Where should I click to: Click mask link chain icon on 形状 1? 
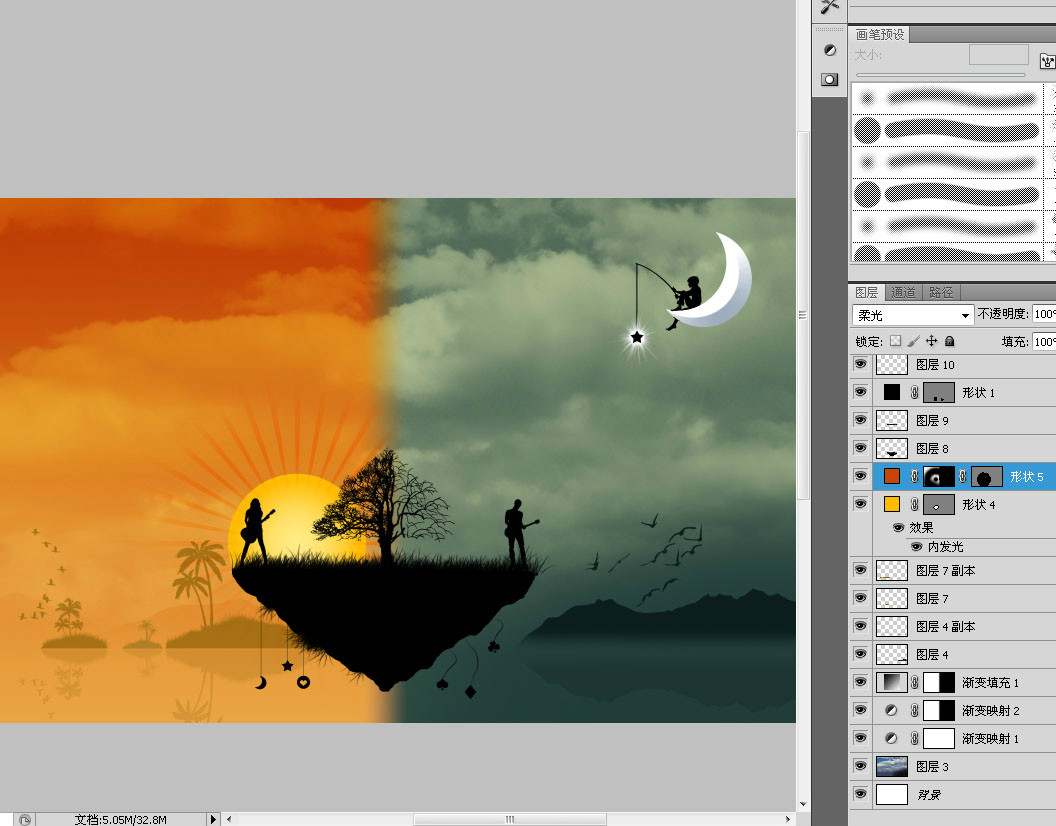915,392
